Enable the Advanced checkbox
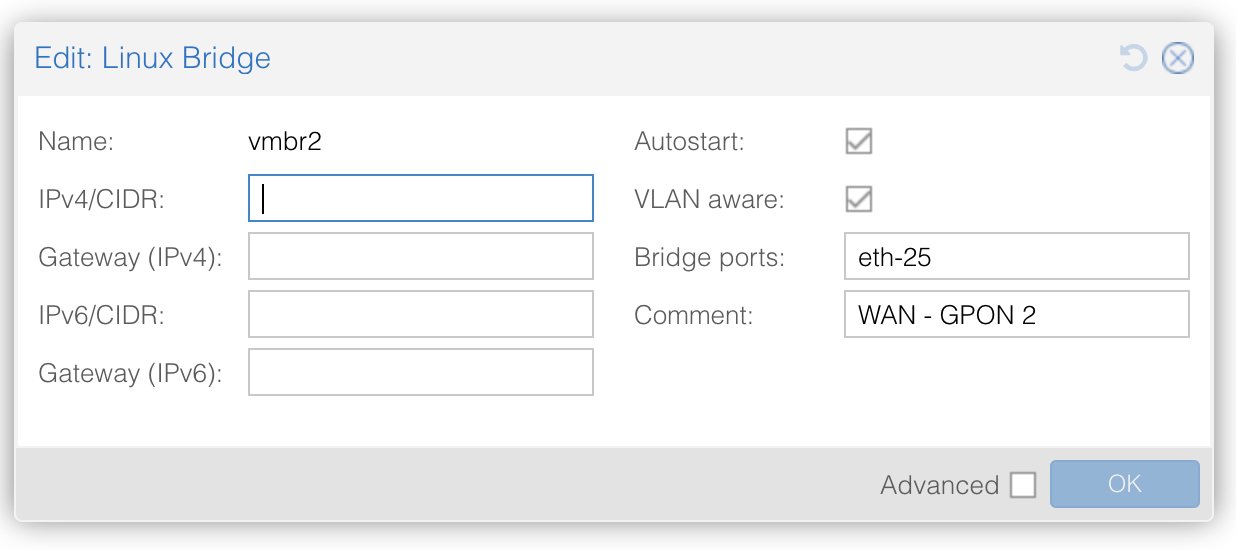This screenshot has width=1236, height=550. (1023, 485)
